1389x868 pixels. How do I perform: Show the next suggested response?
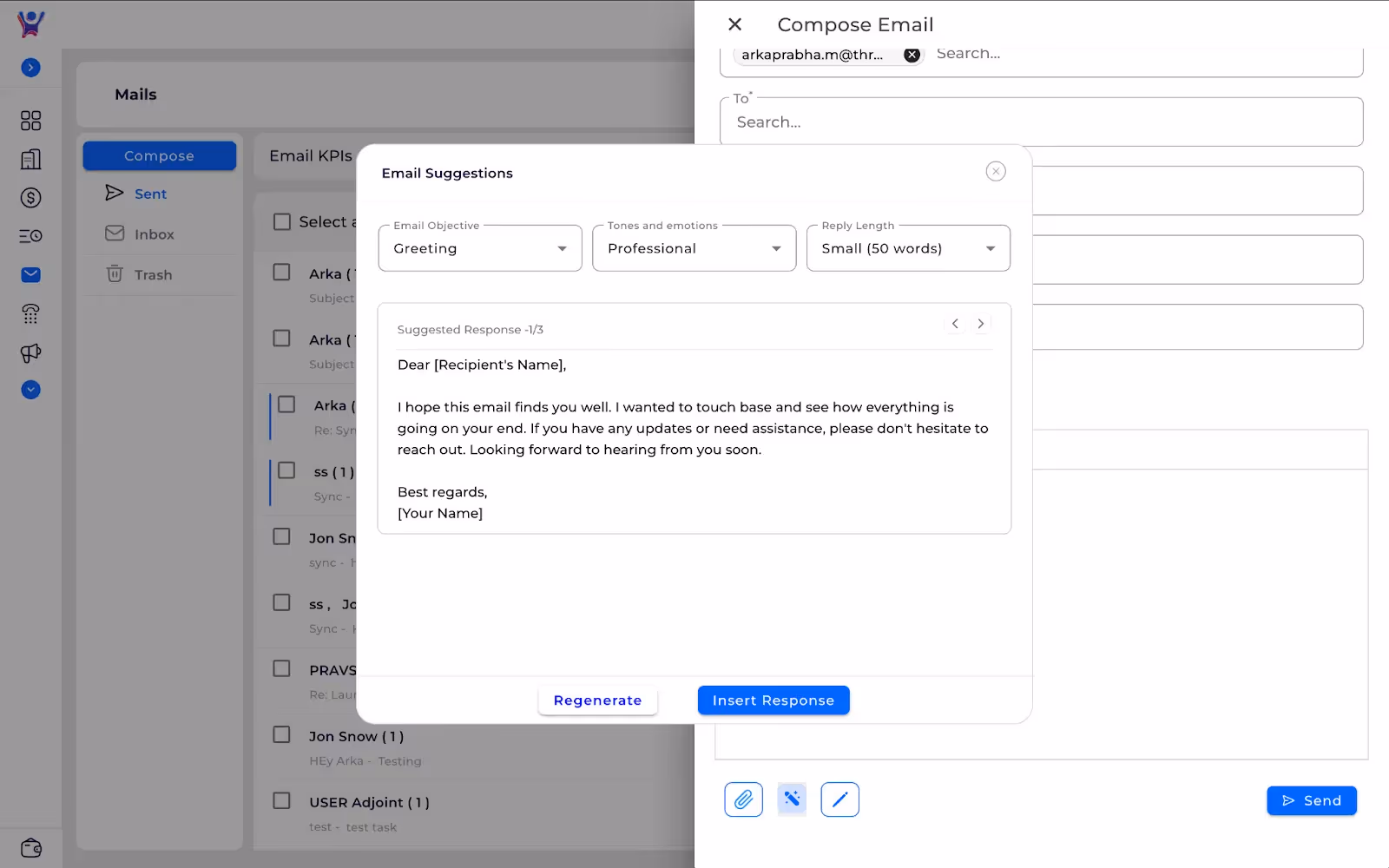pyautogui.click(x=981, y=324)
